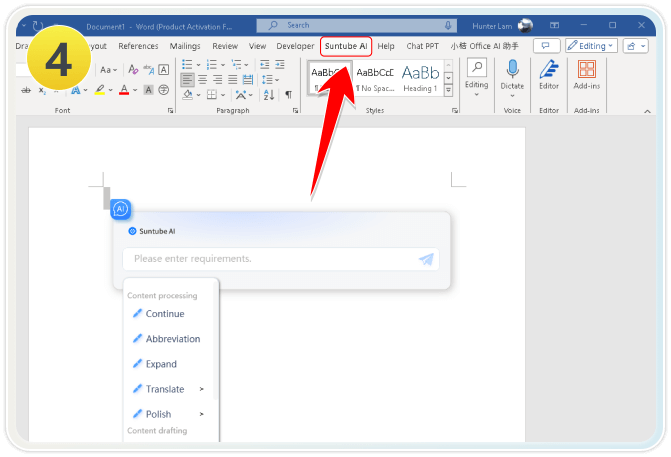Click the Enclose Characters icon
The image size is (671, 457).
point(163,90)
